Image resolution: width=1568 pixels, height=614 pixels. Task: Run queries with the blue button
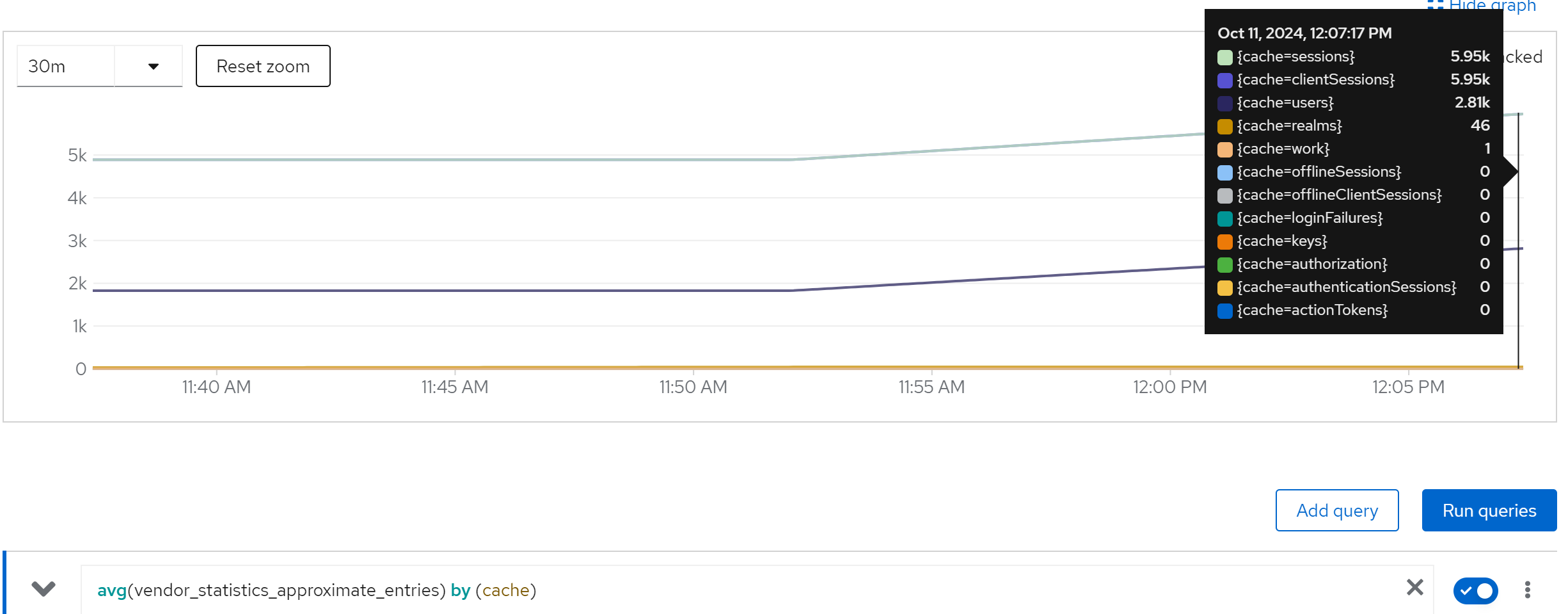[x=1489, y=510]
